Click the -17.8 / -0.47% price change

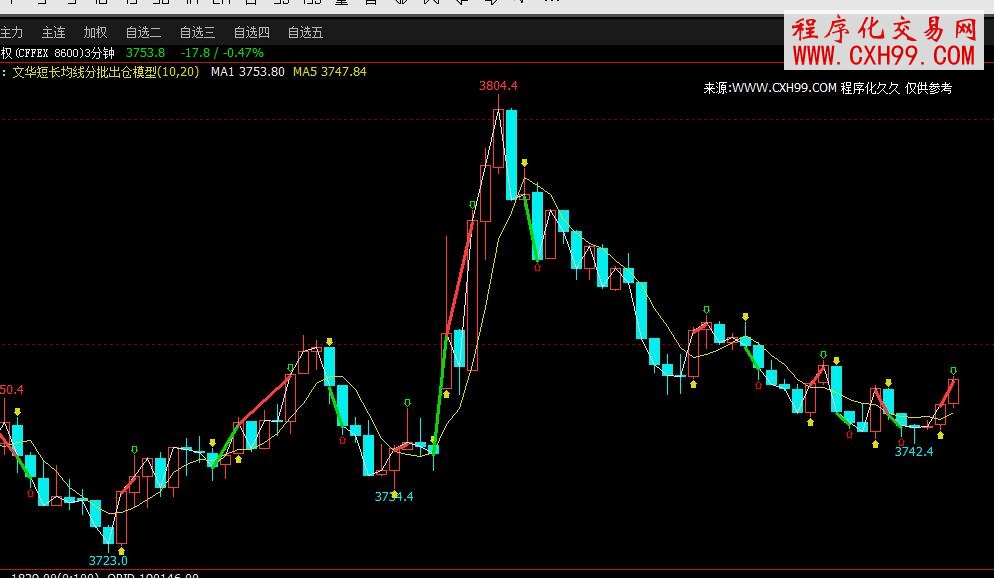(x=223, y=52)
